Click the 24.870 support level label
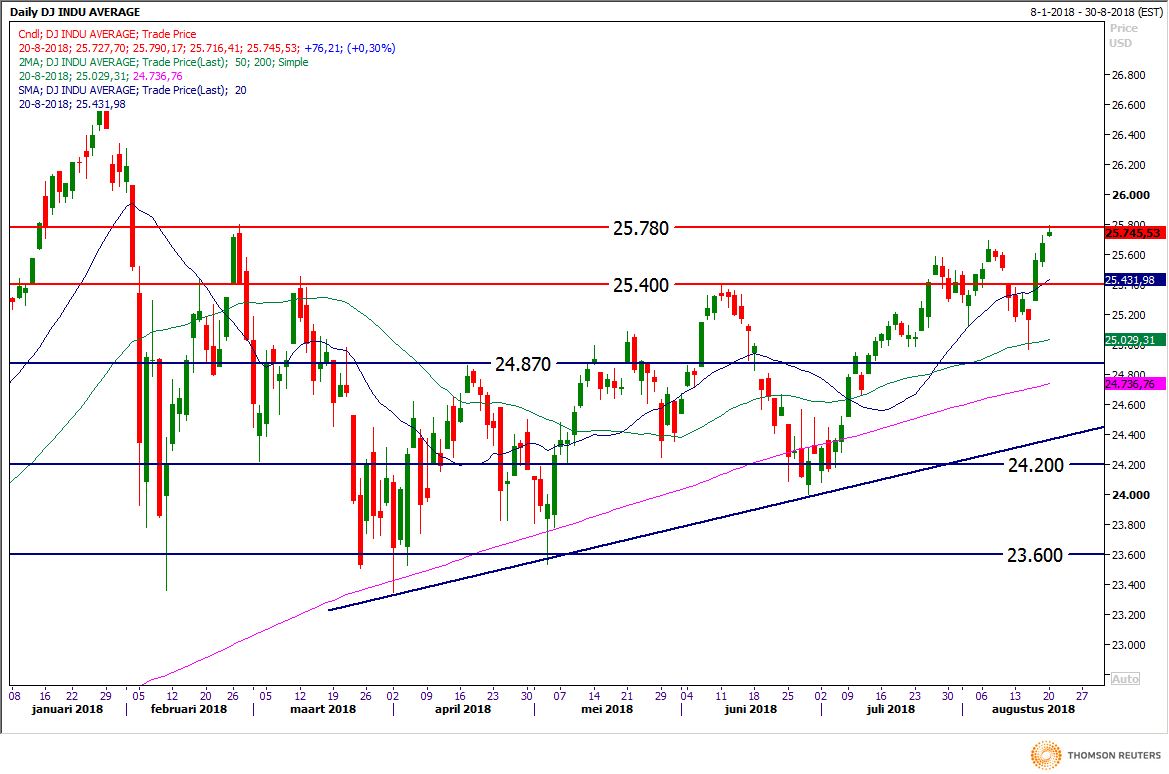 point(522,364)
